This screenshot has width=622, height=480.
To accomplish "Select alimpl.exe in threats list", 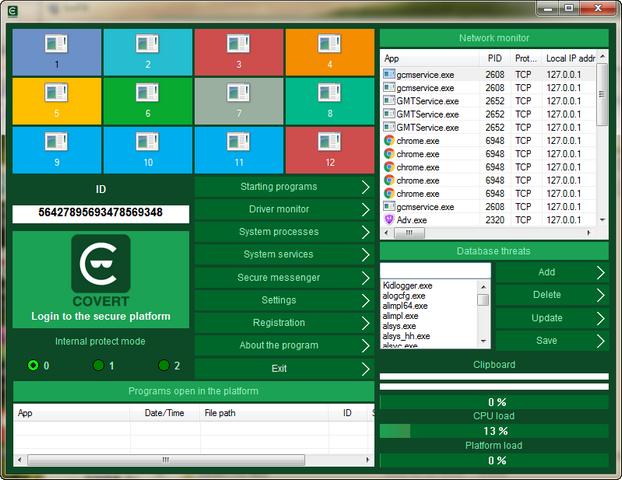I will click(400, 316).
